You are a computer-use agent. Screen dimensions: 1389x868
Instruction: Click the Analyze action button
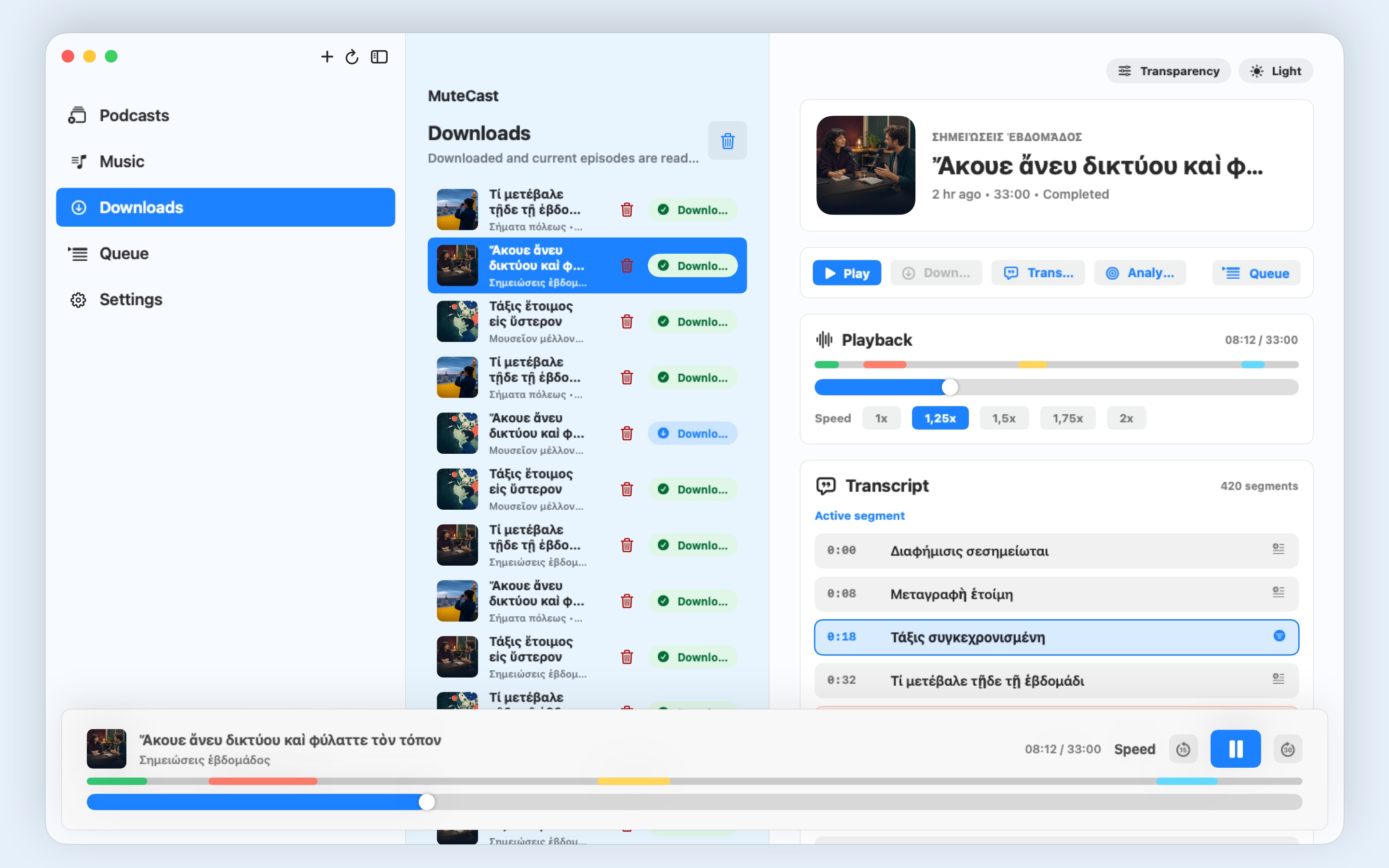[1140, 272]
